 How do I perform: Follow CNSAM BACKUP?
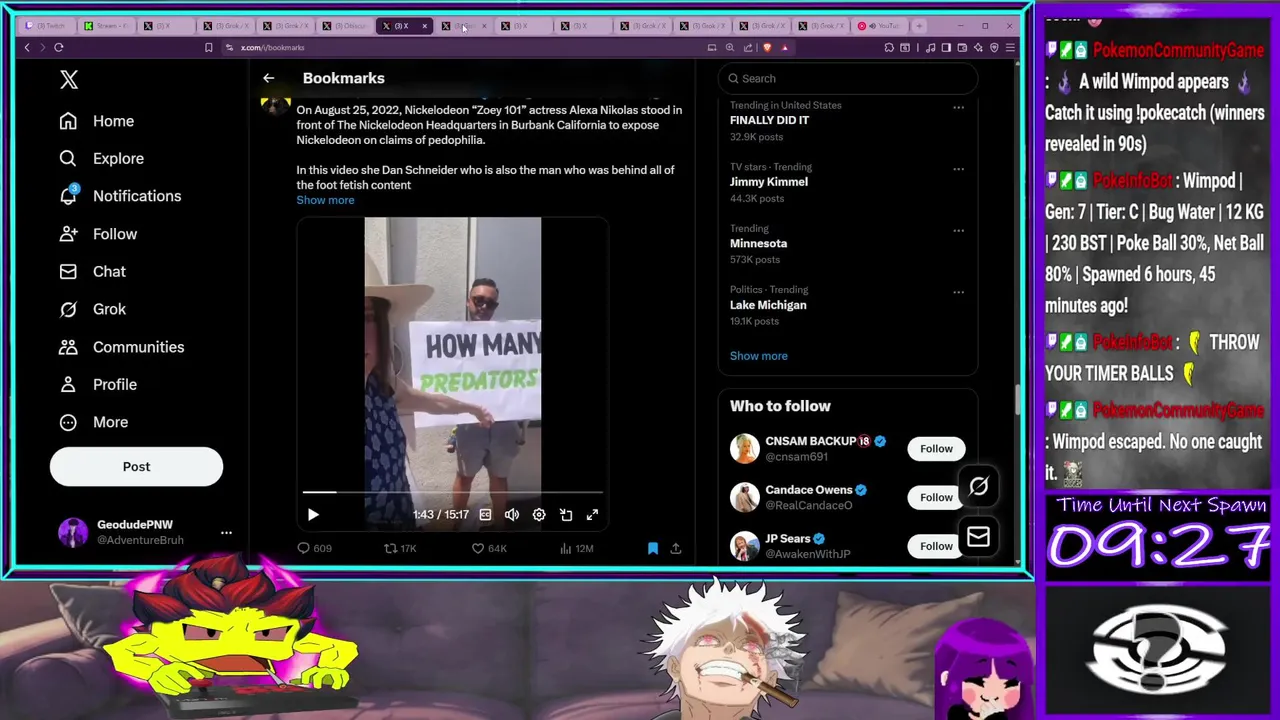point(936,449)
